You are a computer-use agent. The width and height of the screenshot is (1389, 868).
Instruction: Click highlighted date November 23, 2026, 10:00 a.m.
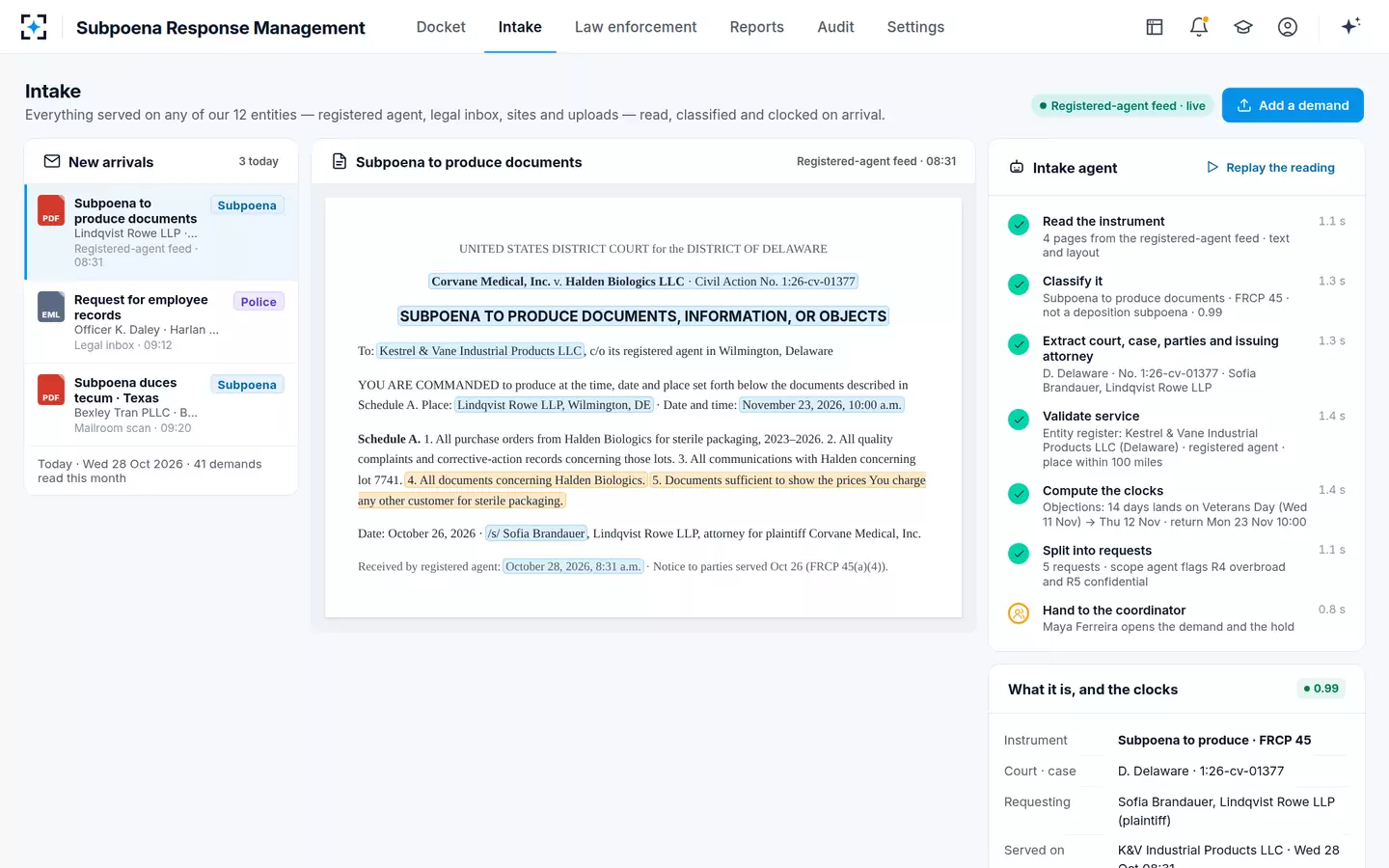822,405
